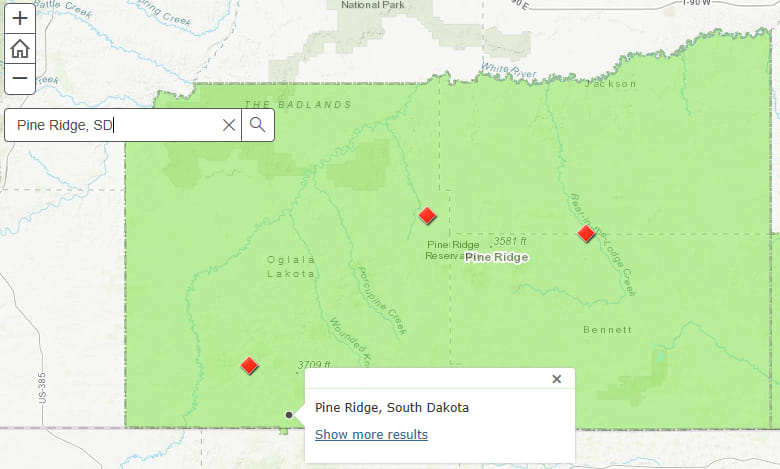Click the magnifying glass search button
Screen dimensions: 780x469
click(258, 125)
